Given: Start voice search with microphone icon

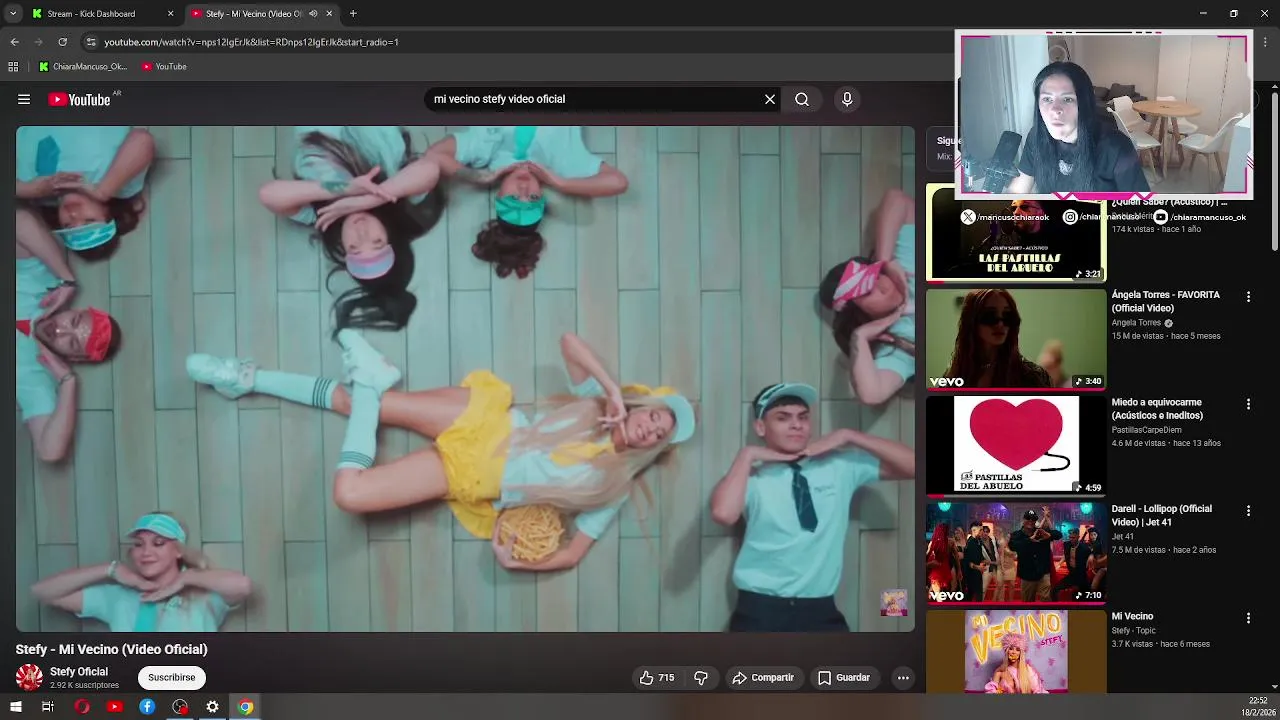Looking at the screenshot, I should coord(847,99).
